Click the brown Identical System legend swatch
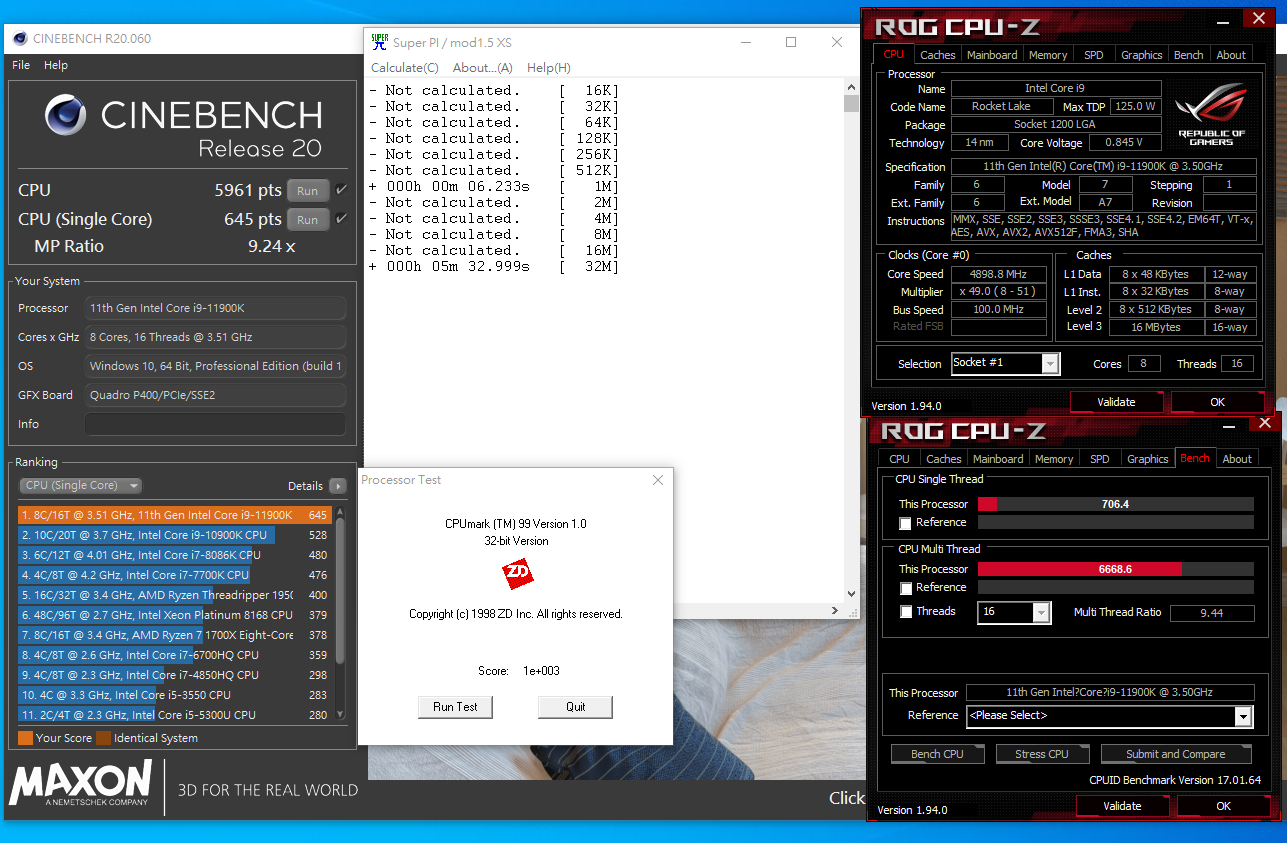This screenshot has height=843, width=1287. [103, 738]
